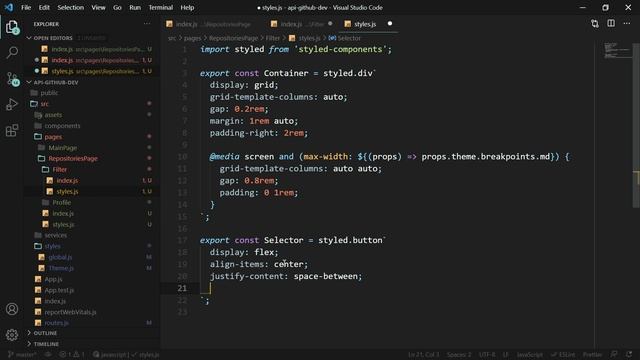Screen dimensions: 640x360
Task: Switch to the first index.js tab
Action: [x=211, y=24]
